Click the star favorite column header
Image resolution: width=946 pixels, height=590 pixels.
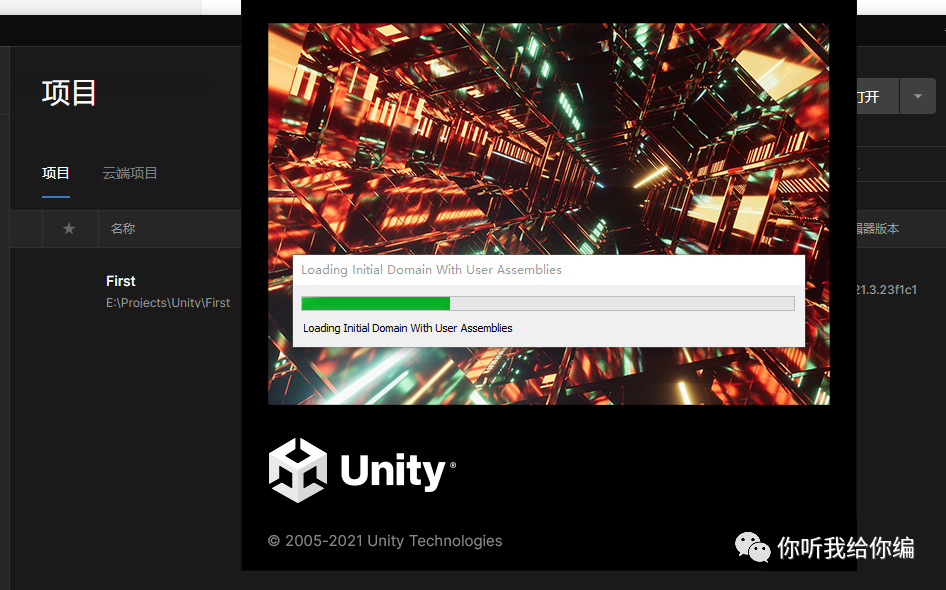[69, 229]
